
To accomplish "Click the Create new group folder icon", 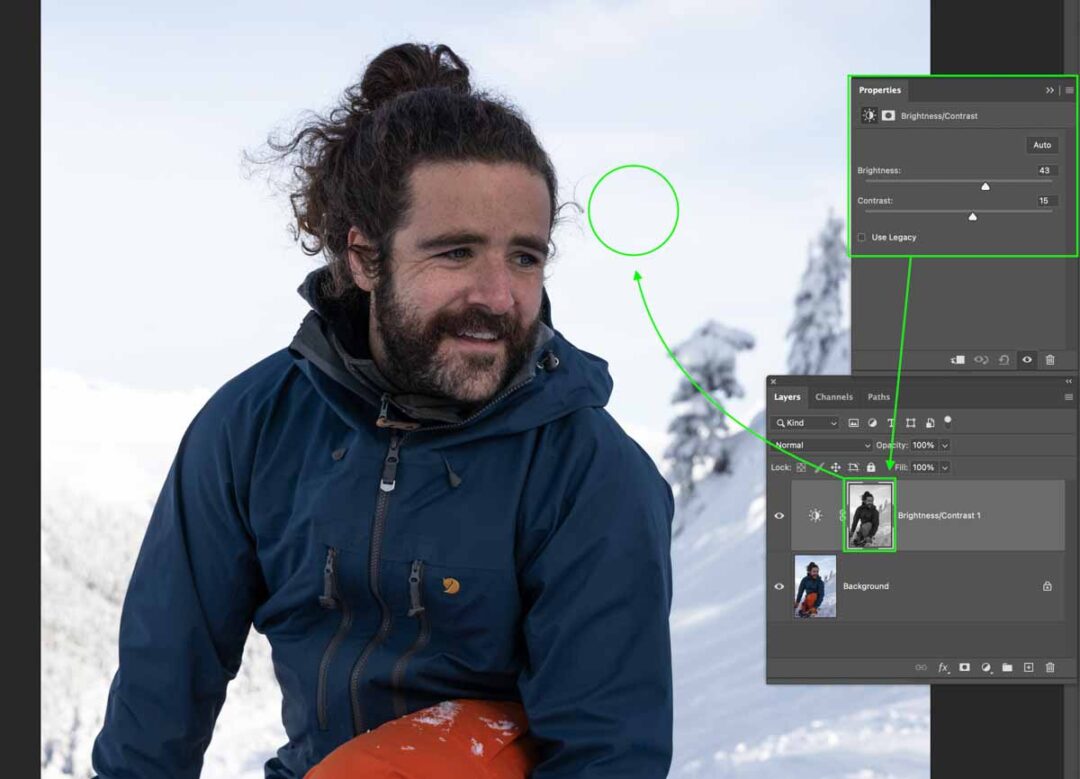I will pos(1007,667).
